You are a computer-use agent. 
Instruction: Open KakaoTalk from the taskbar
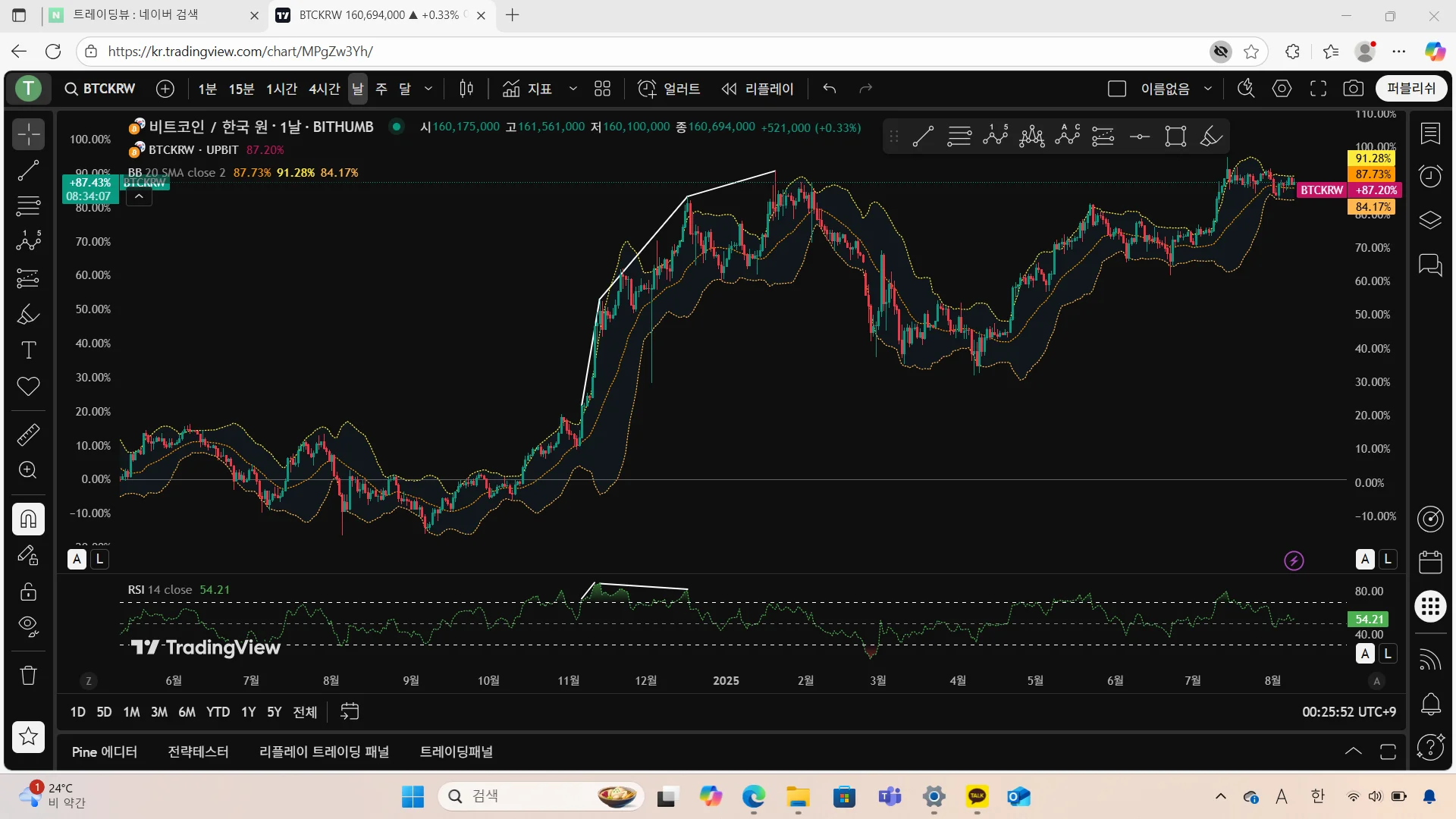pos(977,796)
